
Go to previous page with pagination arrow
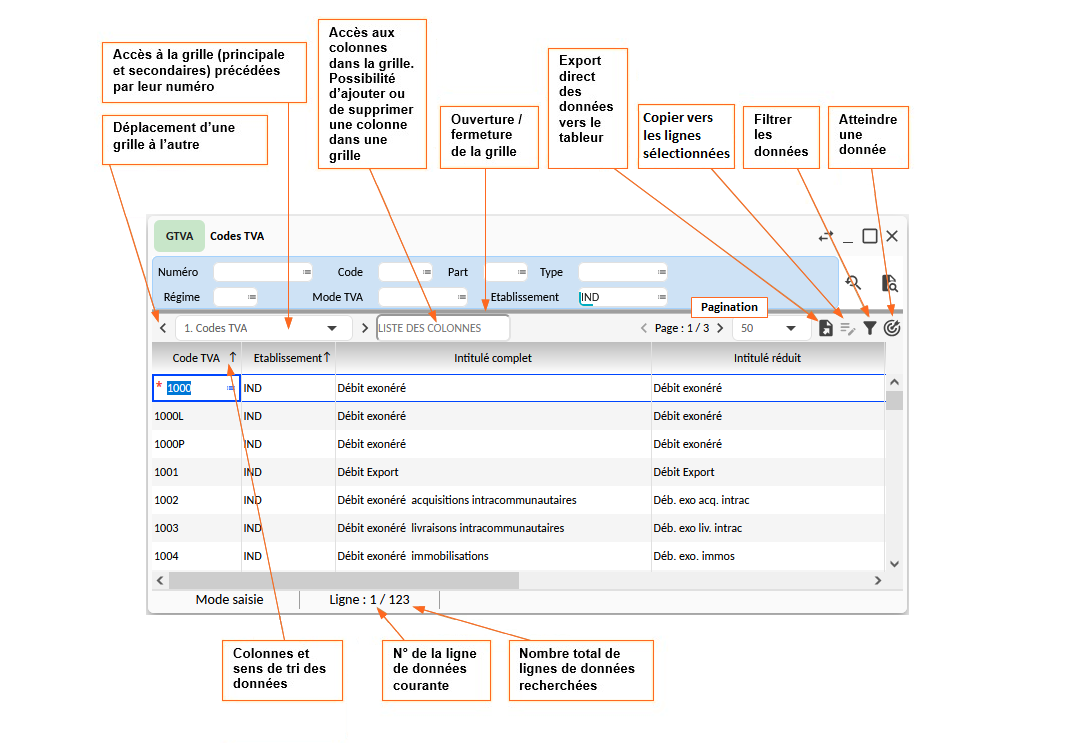644,328
